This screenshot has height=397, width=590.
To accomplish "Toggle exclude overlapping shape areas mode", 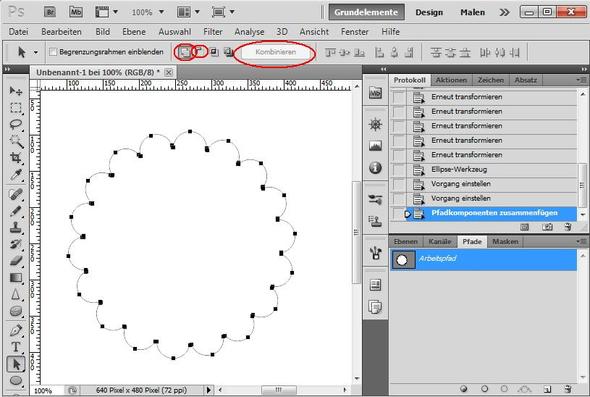I will (228, 52).
